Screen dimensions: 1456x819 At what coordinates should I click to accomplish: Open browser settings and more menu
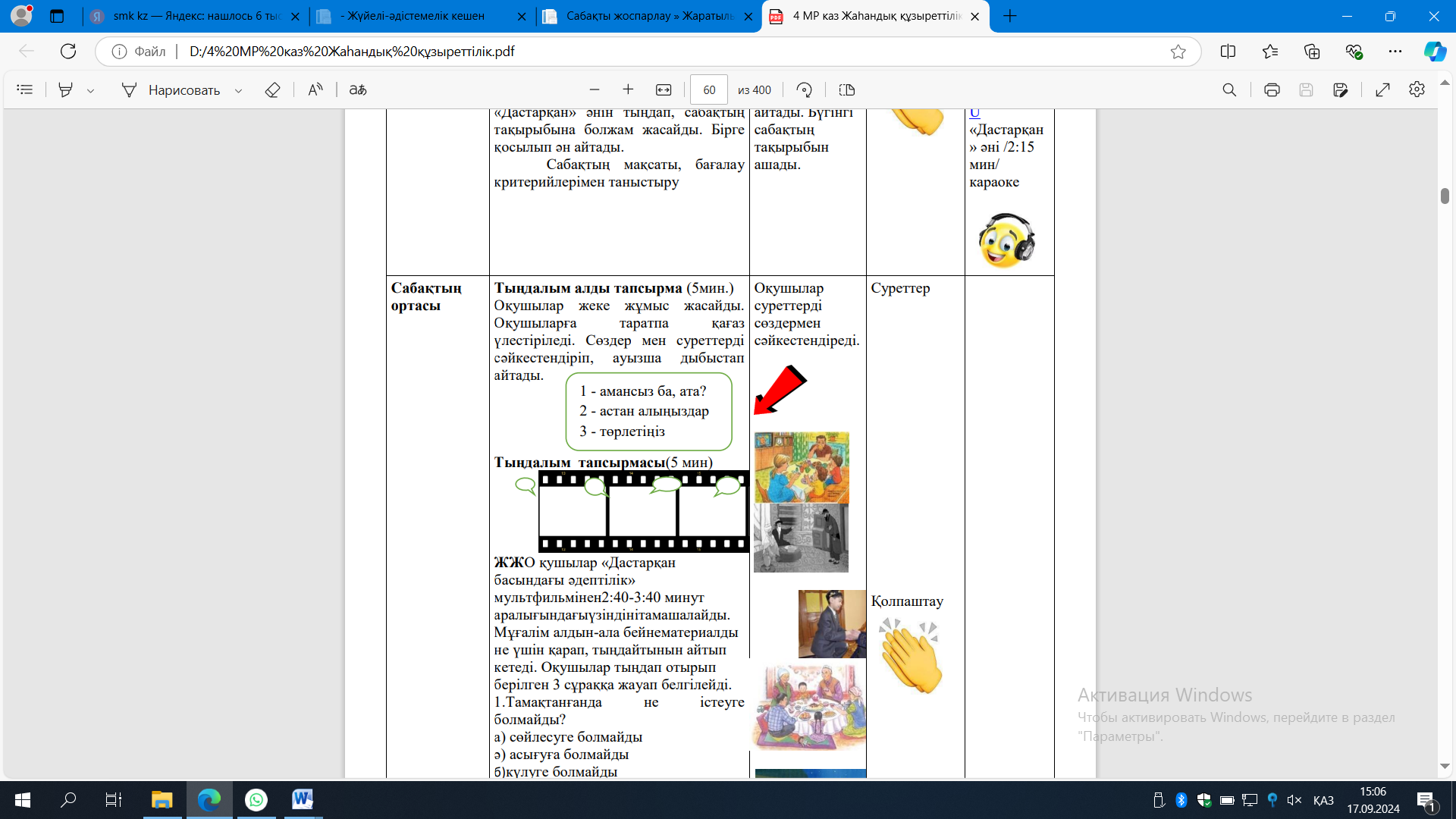click(1395, 51)
